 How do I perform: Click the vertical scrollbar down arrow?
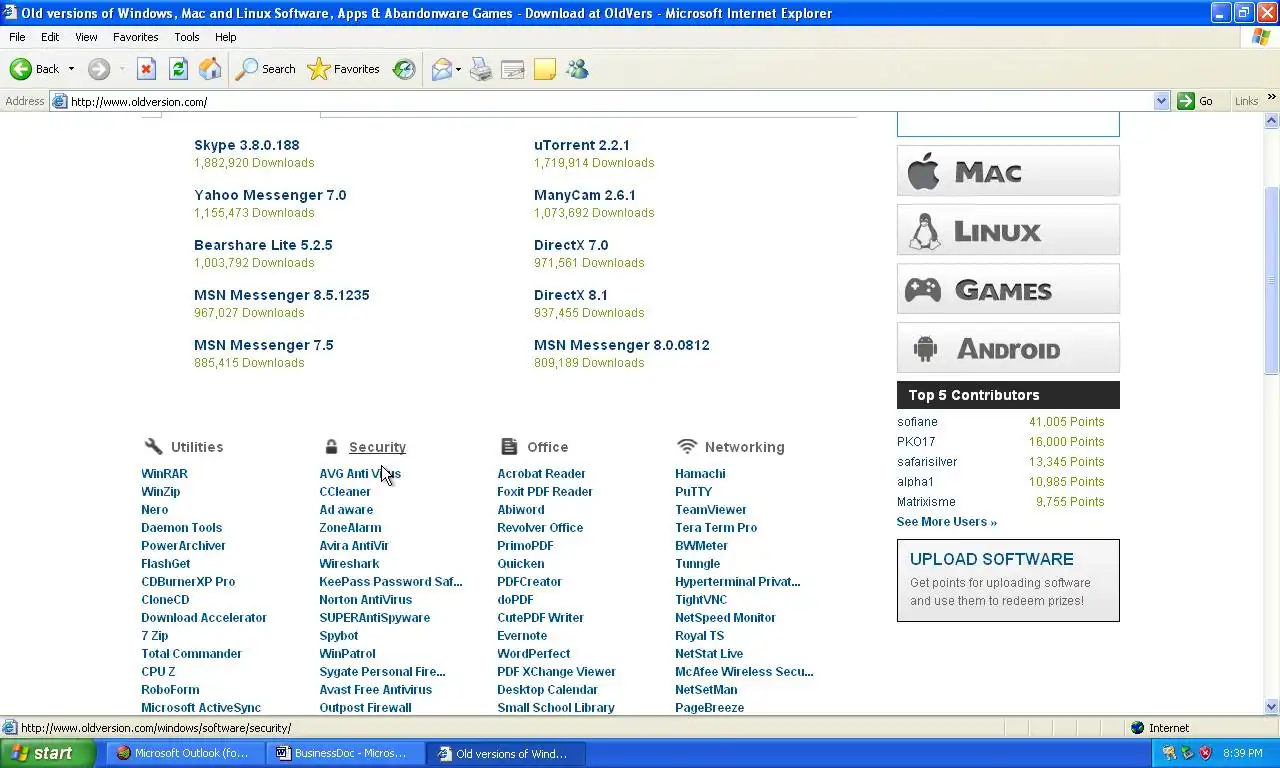(1272, 706)
